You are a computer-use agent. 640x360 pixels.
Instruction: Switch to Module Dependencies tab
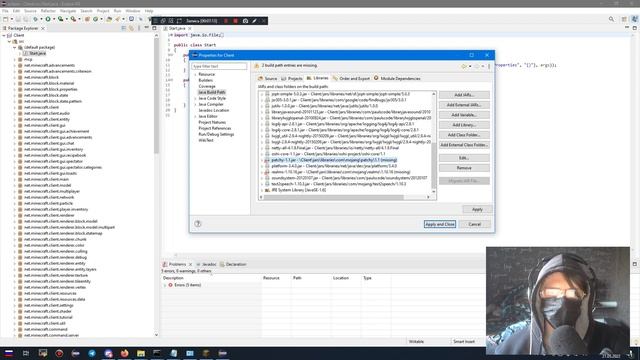(x=397, y=78)
